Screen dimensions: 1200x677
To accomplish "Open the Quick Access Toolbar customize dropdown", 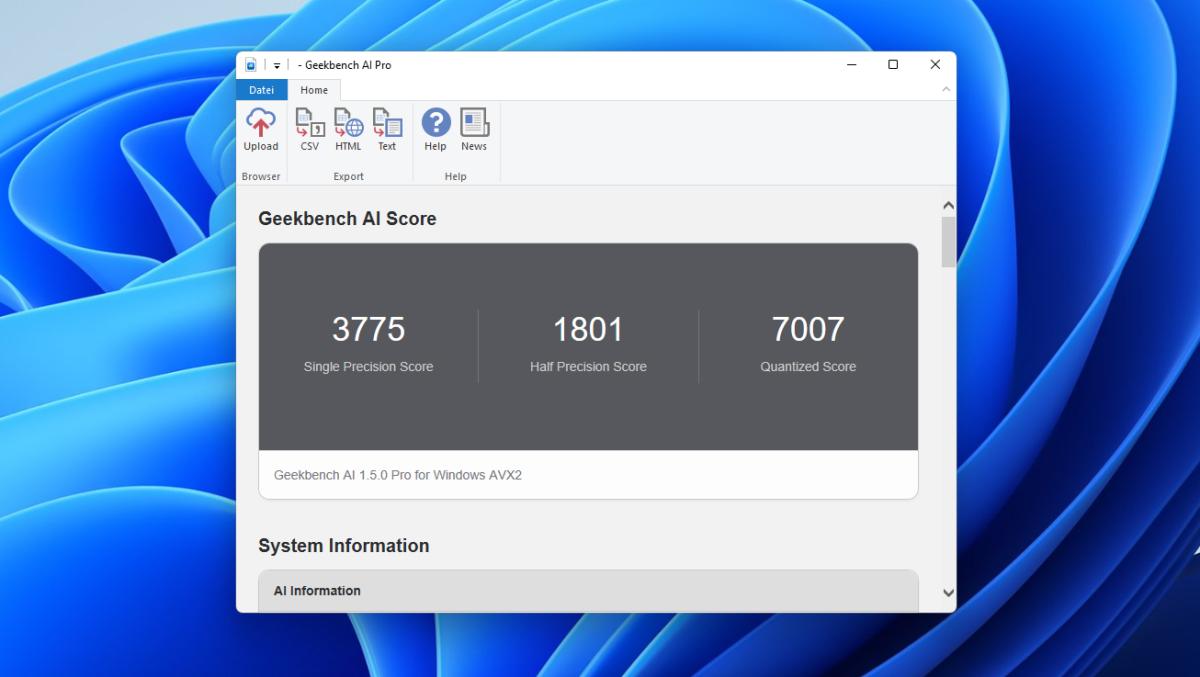I will (x=276, y=64).
